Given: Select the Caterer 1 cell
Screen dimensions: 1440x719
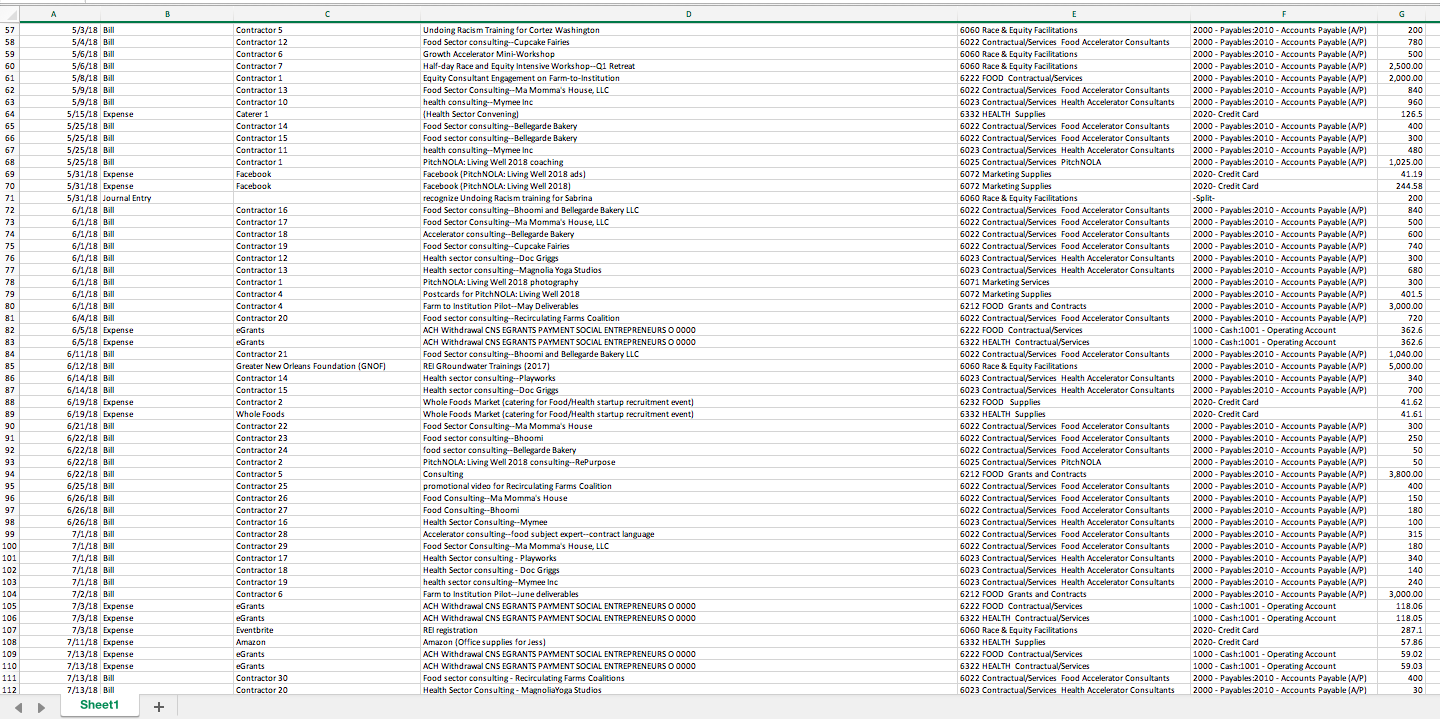Looking at the screenshot, I should click(x=262, y=114).
